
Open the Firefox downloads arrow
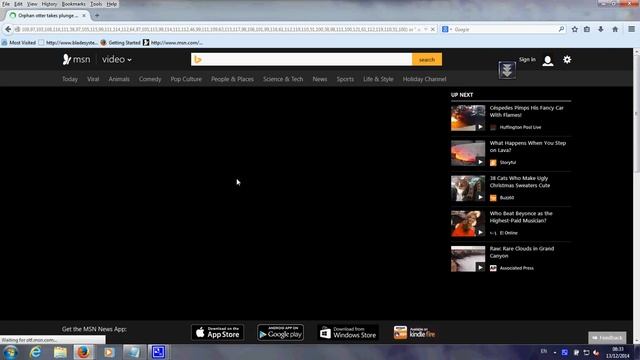(600, 29)
